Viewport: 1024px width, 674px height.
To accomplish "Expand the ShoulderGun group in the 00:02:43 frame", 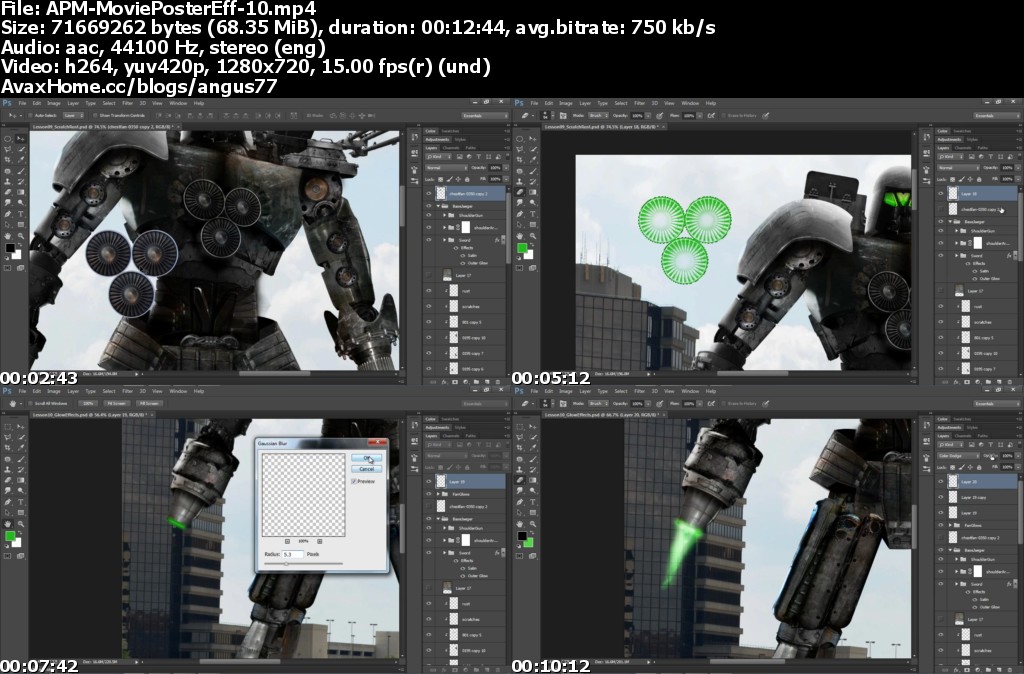I will point(444,215).
